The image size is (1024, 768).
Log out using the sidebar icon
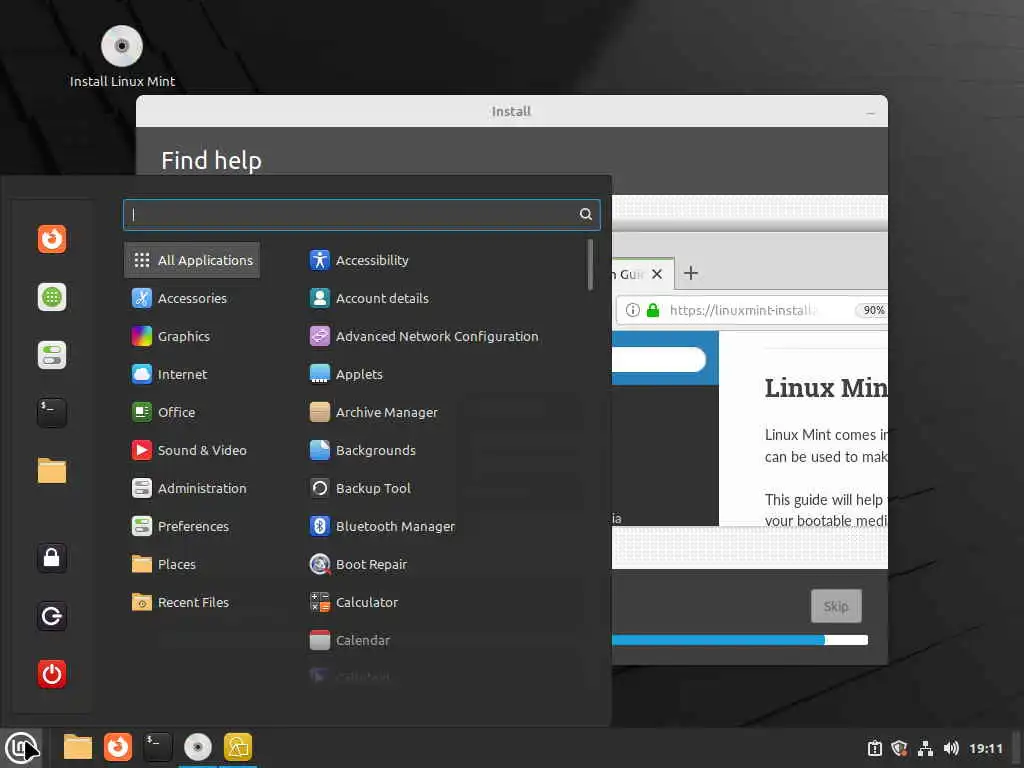pyautogui.click(x=52, y=616)
